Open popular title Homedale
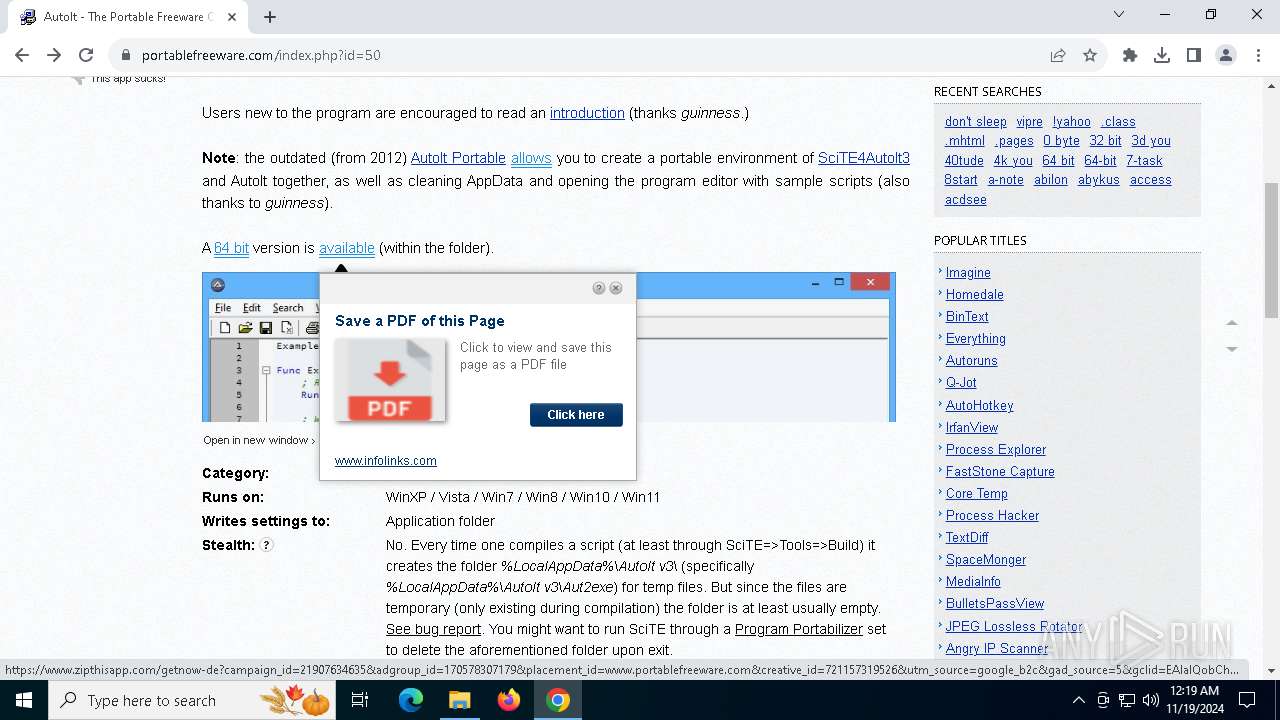 pyautogui.click(x=975, y=295)
